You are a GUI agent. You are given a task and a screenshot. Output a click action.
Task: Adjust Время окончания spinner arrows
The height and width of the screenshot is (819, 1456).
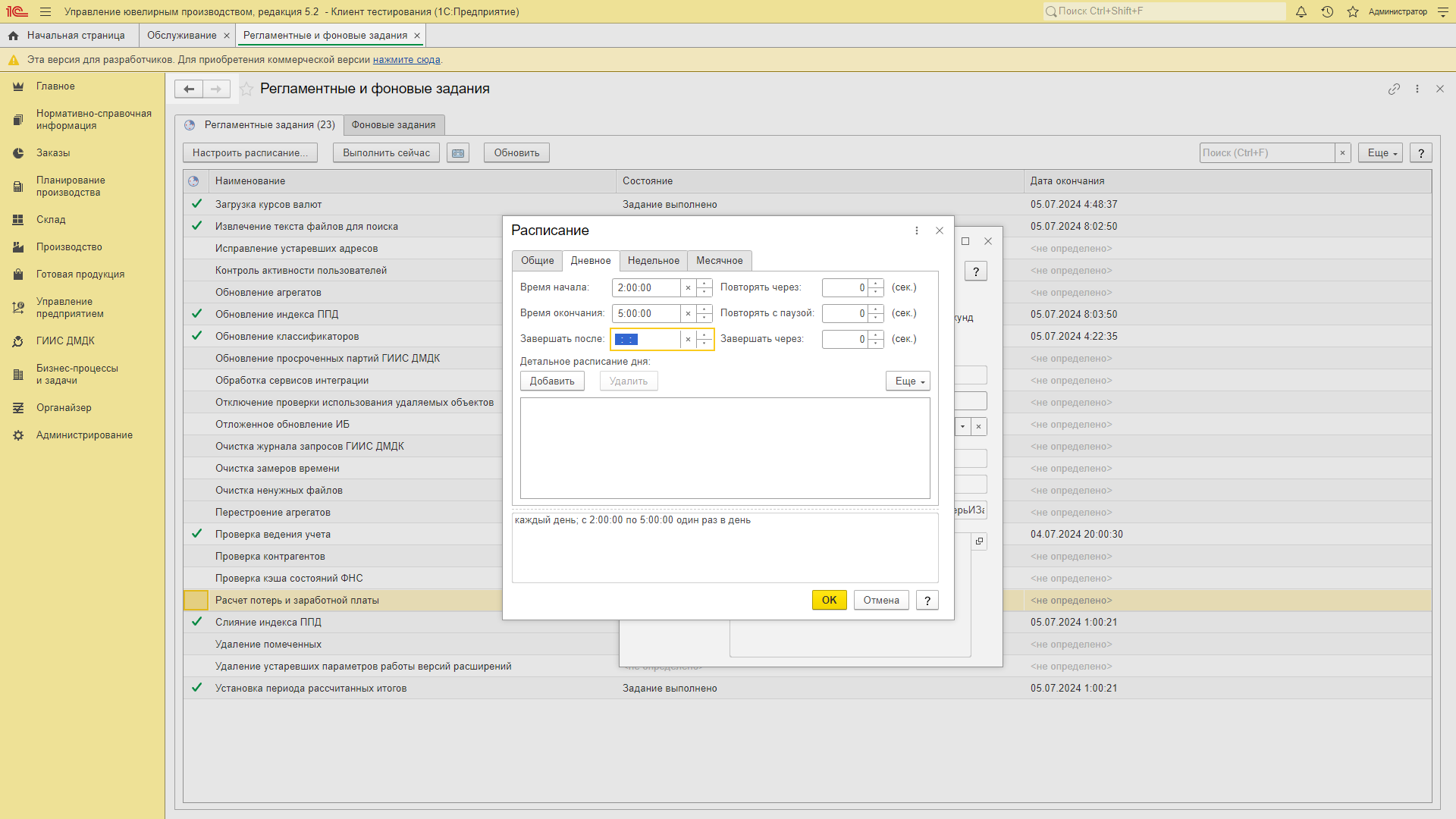tap(704, 314)
